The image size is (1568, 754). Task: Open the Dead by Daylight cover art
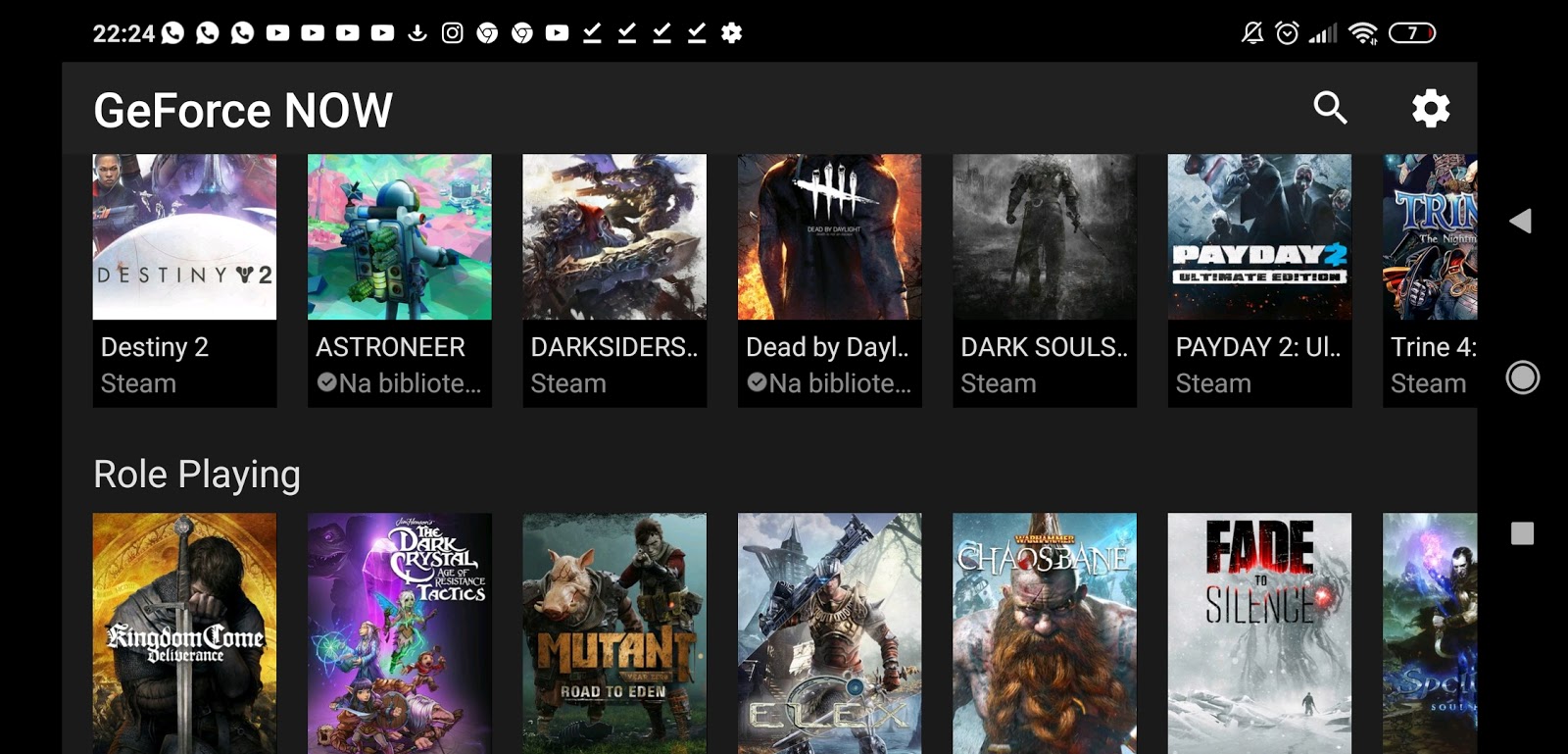click(829, 236)
